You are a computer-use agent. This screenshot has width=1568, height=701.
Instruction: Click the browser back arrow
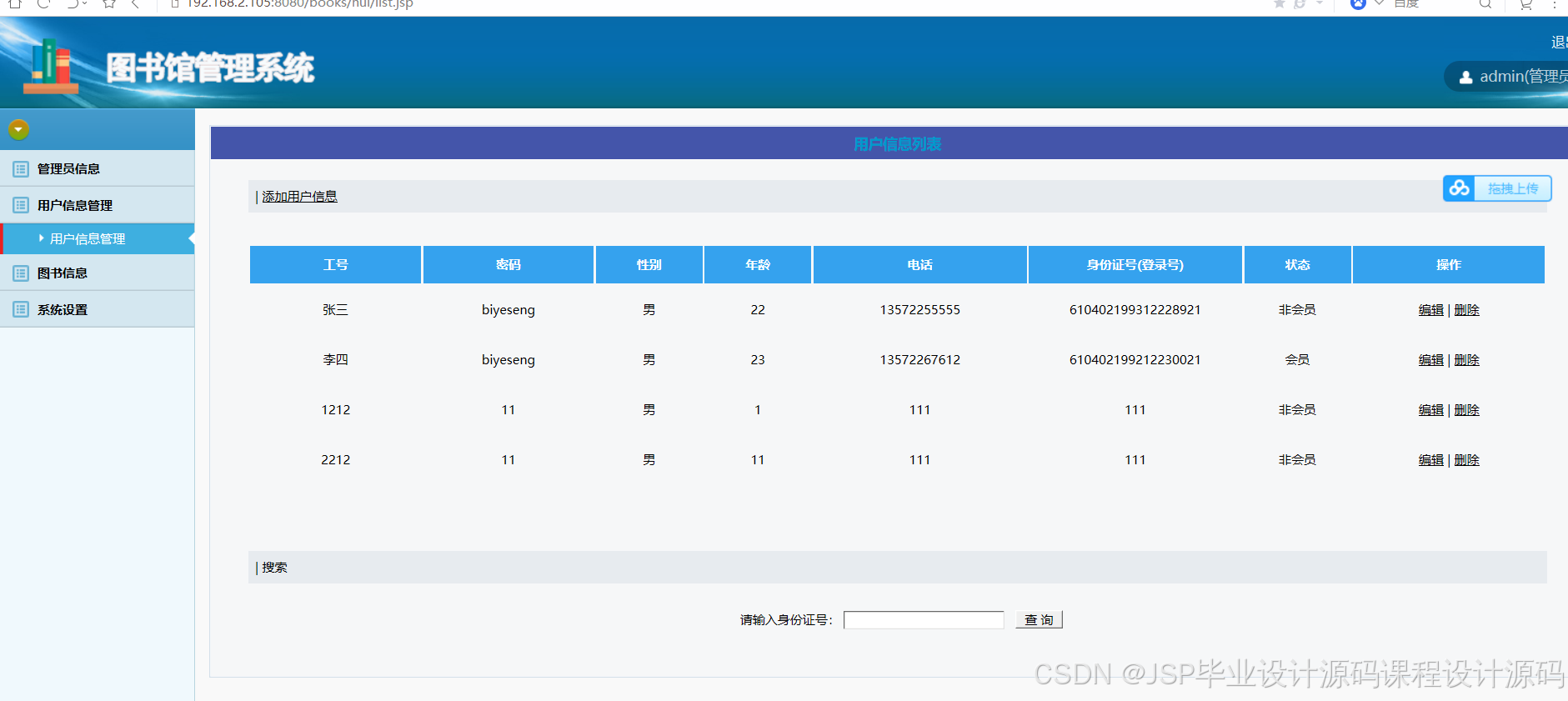(x=135, y=3)
